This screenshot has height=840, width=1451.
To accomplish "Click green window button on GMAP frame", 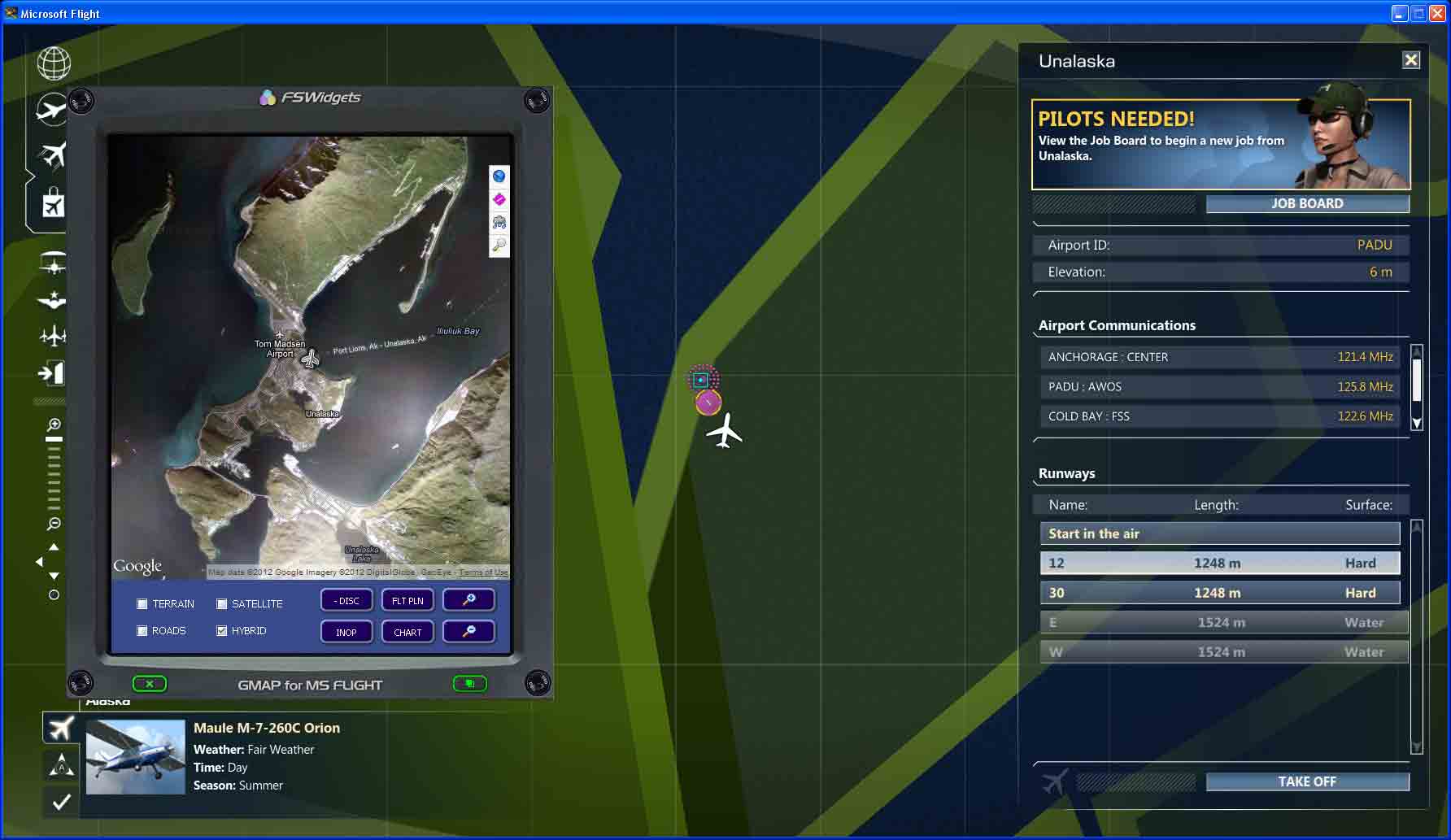I will pos(469,684).
